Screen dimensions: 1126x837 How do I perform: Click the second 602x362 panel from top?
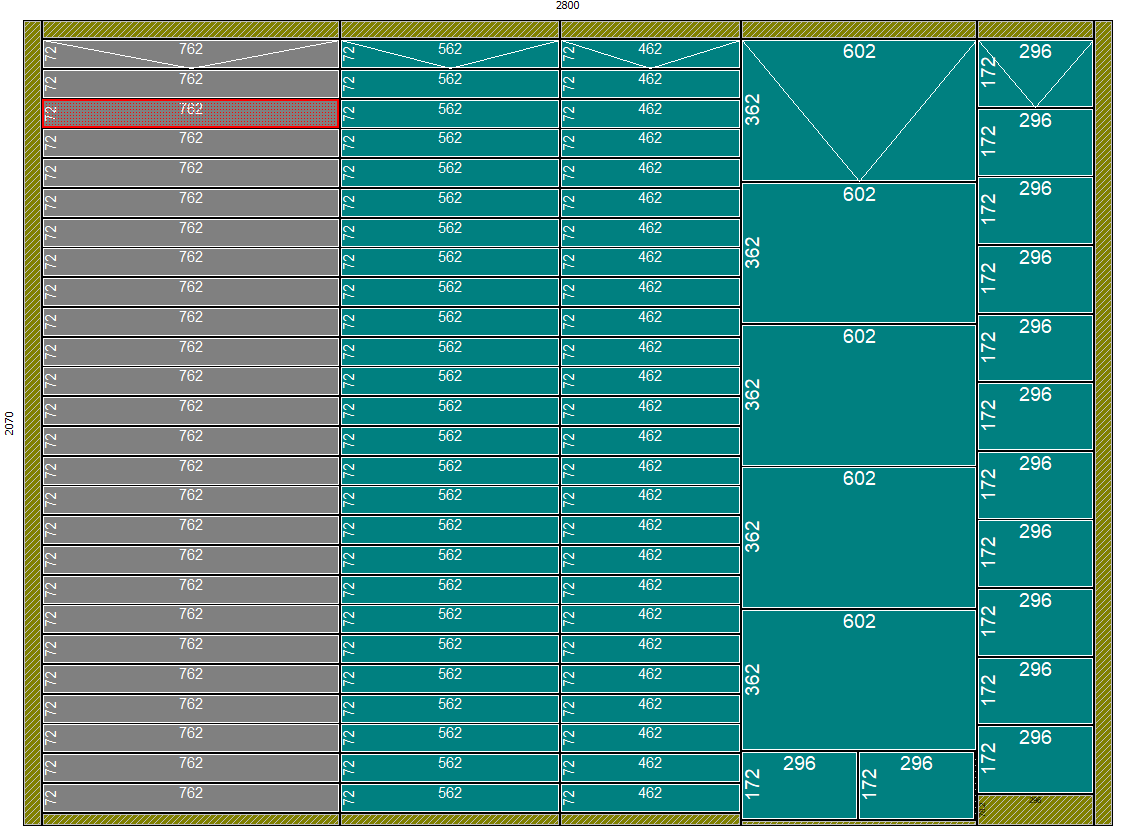pos(858,253)
